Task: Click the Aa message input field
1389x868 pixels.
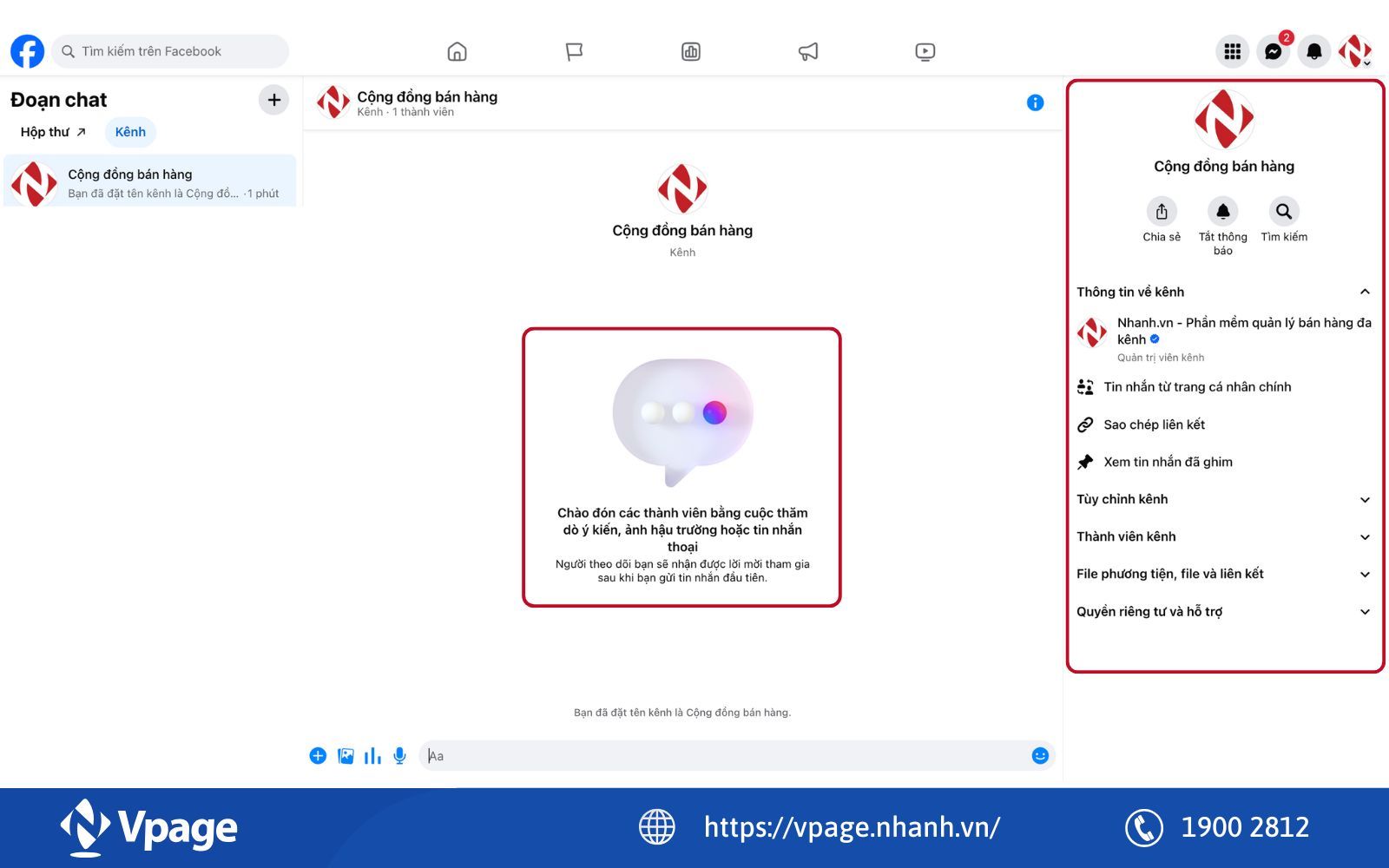Action: [x=726, y=756]
